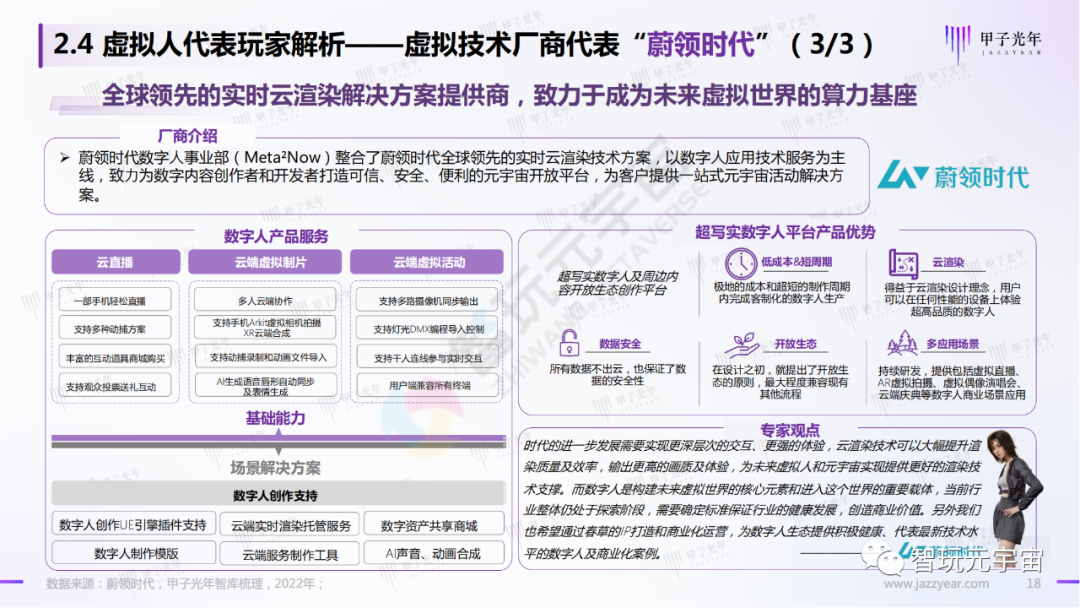Viewport: 1080px width, 608px height.
Task: Click the 智玩元宇宙 account name
Action: pyautogui.click(x=977, y=561)
